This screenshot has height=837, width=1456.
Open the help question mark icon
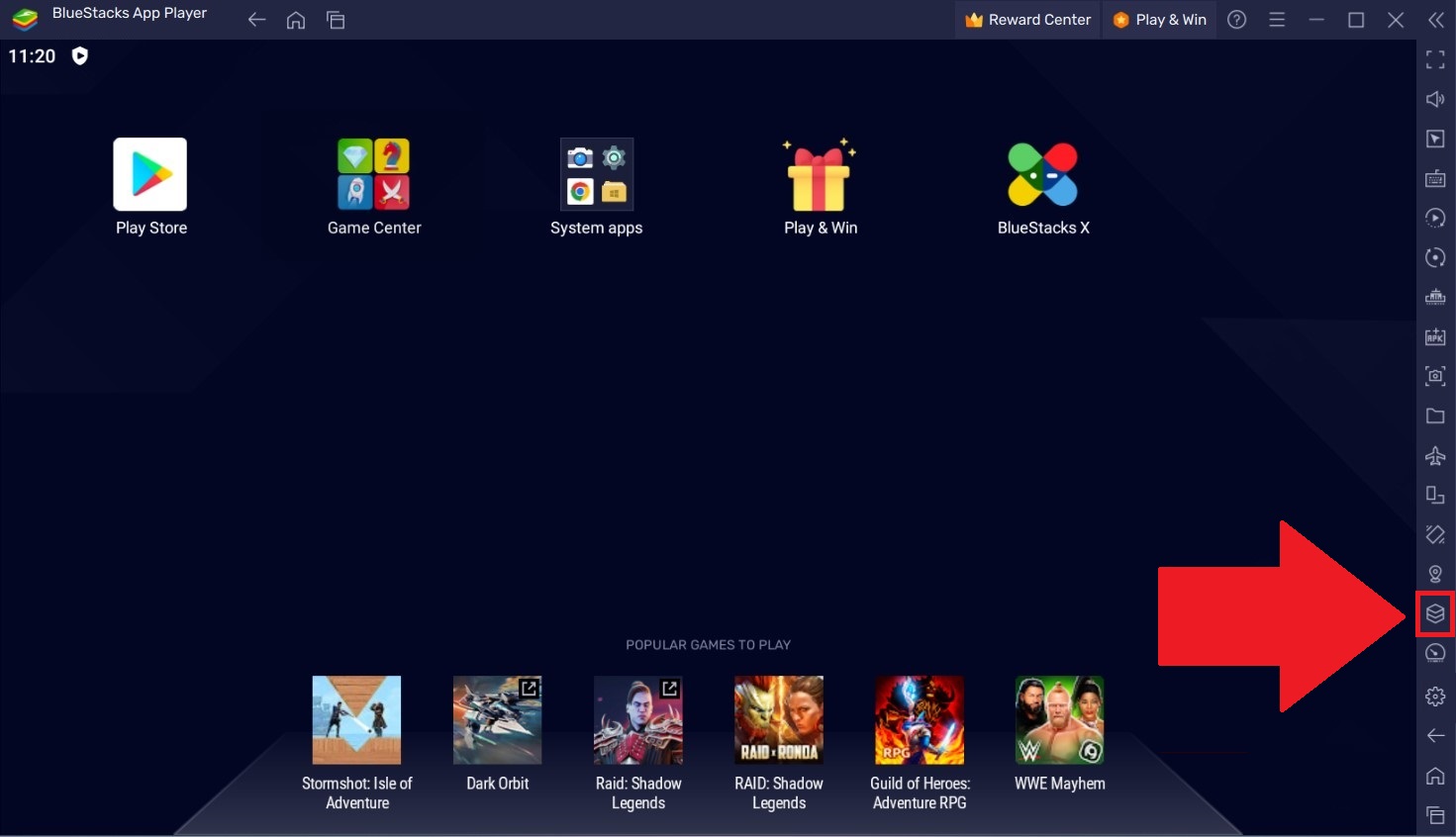pyautogui.click(x=1237, y=20)
